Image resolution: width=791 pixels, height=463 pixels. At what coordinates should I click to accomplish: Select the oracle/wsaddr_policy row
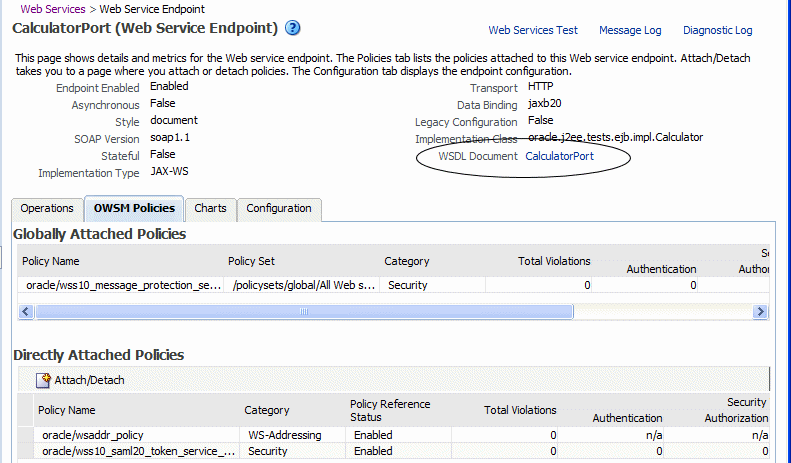(93, 436)
